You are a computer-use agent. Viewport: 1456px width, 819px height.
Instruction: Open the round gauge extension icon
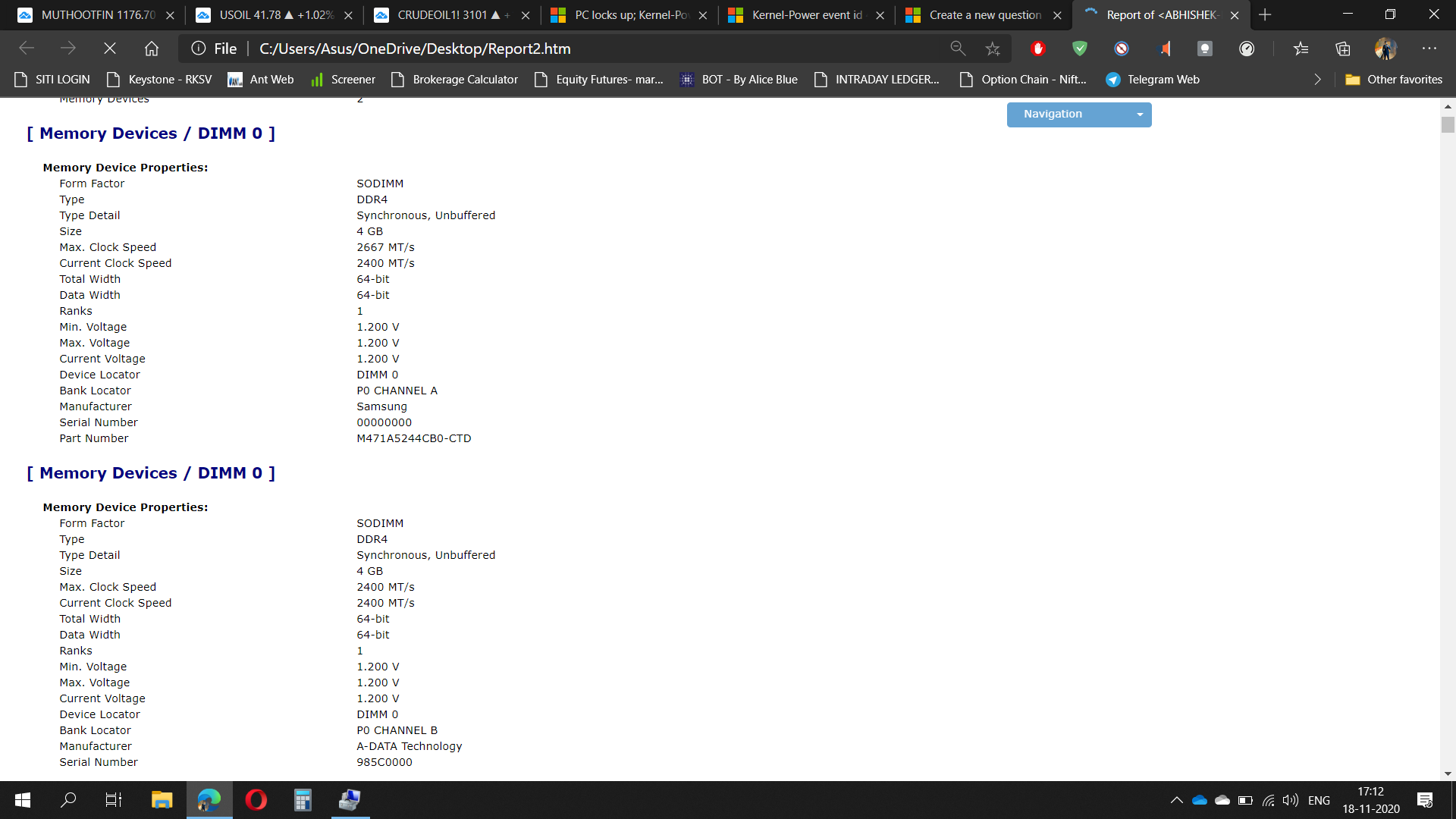1247,49
